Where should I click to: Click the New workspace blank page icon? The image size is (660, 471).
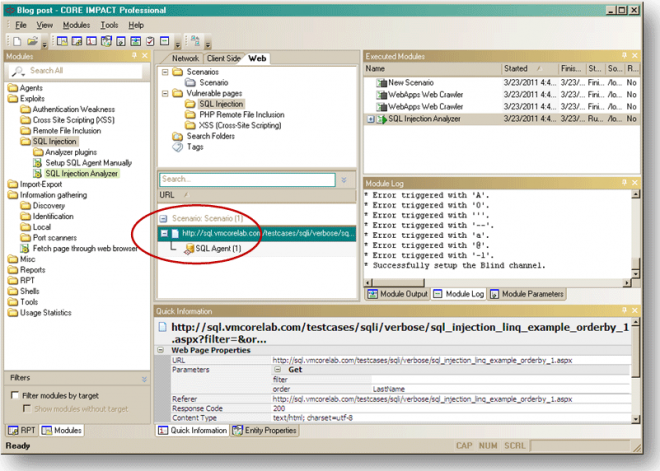17,41
